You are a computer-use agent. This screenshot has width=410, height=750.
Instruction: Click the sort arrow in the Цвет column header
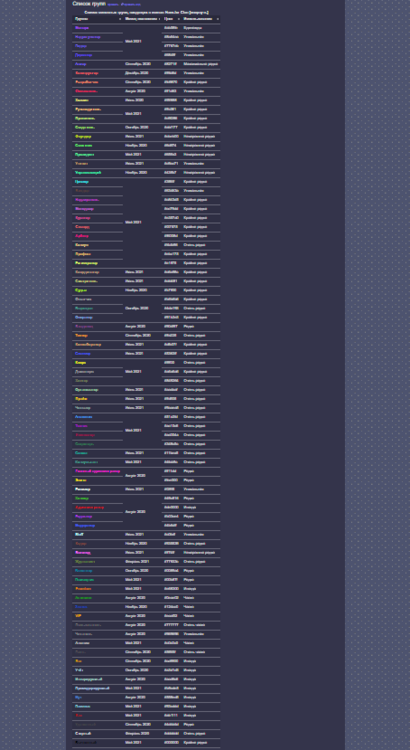(x=178, y=19)
